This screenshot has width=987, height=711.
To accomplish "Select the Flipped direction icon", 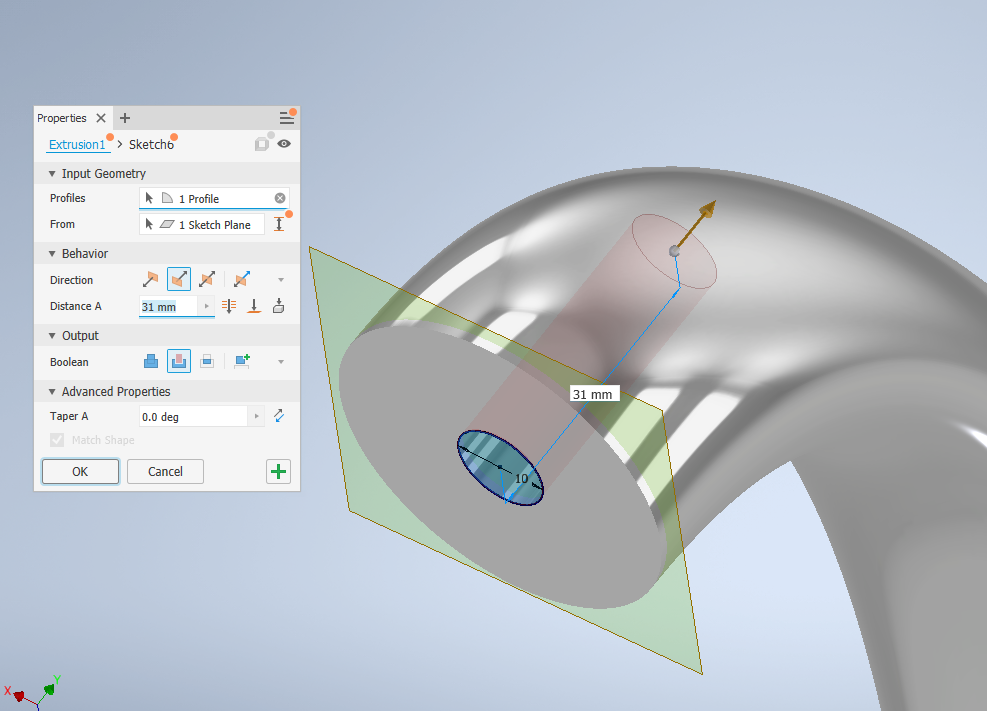I will 179,280.
